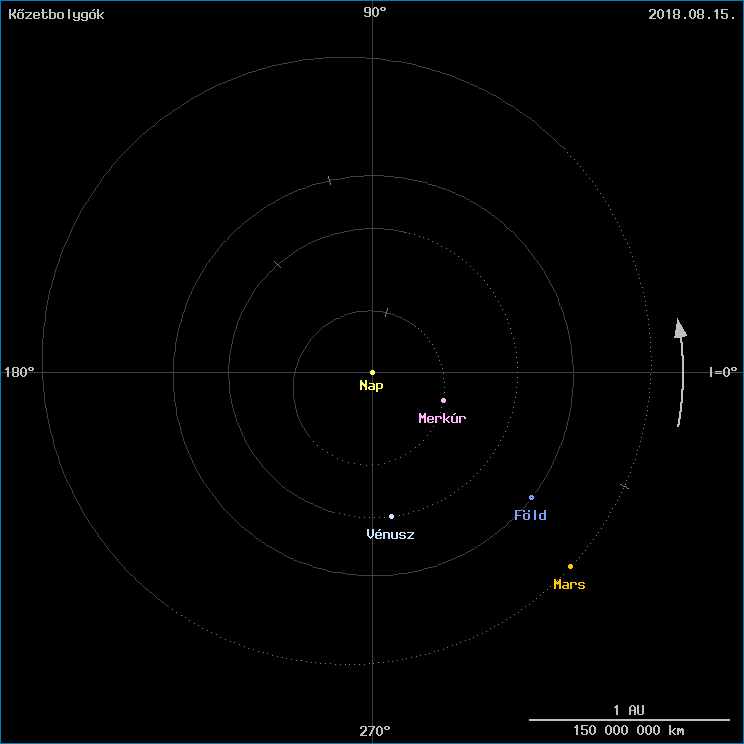Click the 'l=0°' longitude label
The height and width of the screenshot is (744, 744).
(x=723, y=372)
